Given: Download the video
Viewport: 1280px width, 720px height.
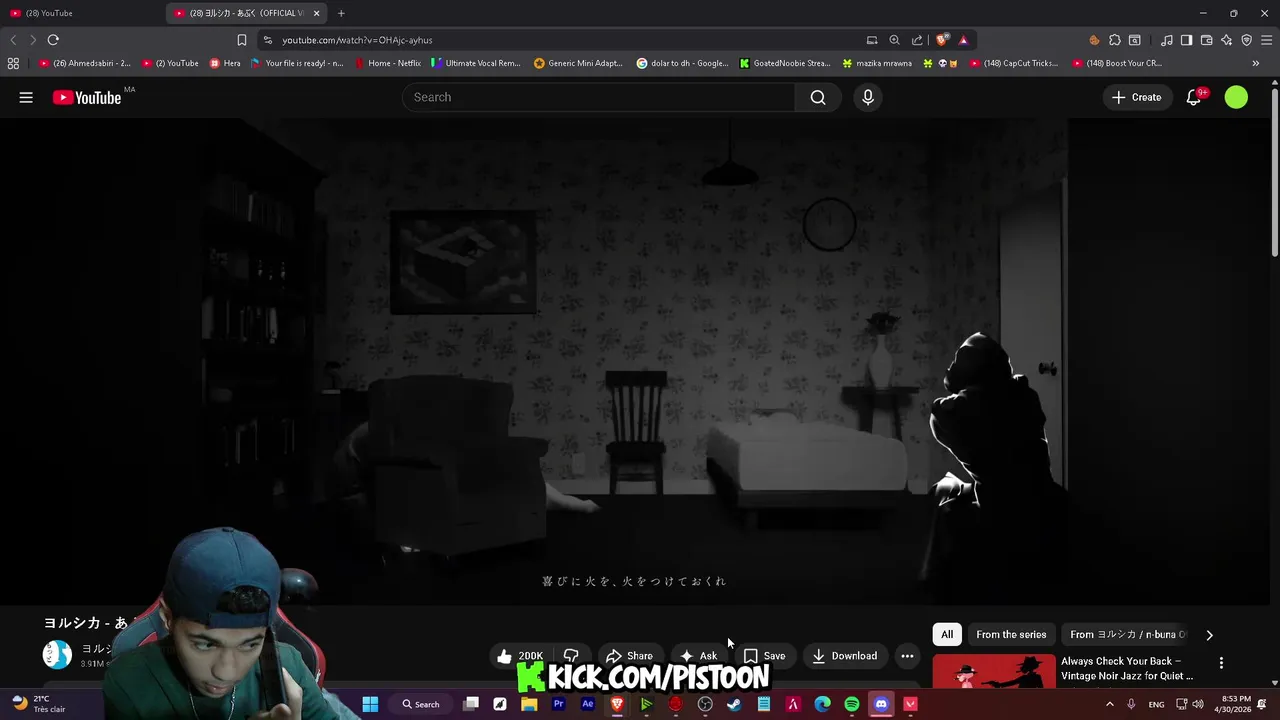Looking at the screenshot, I should pos(844,656).
